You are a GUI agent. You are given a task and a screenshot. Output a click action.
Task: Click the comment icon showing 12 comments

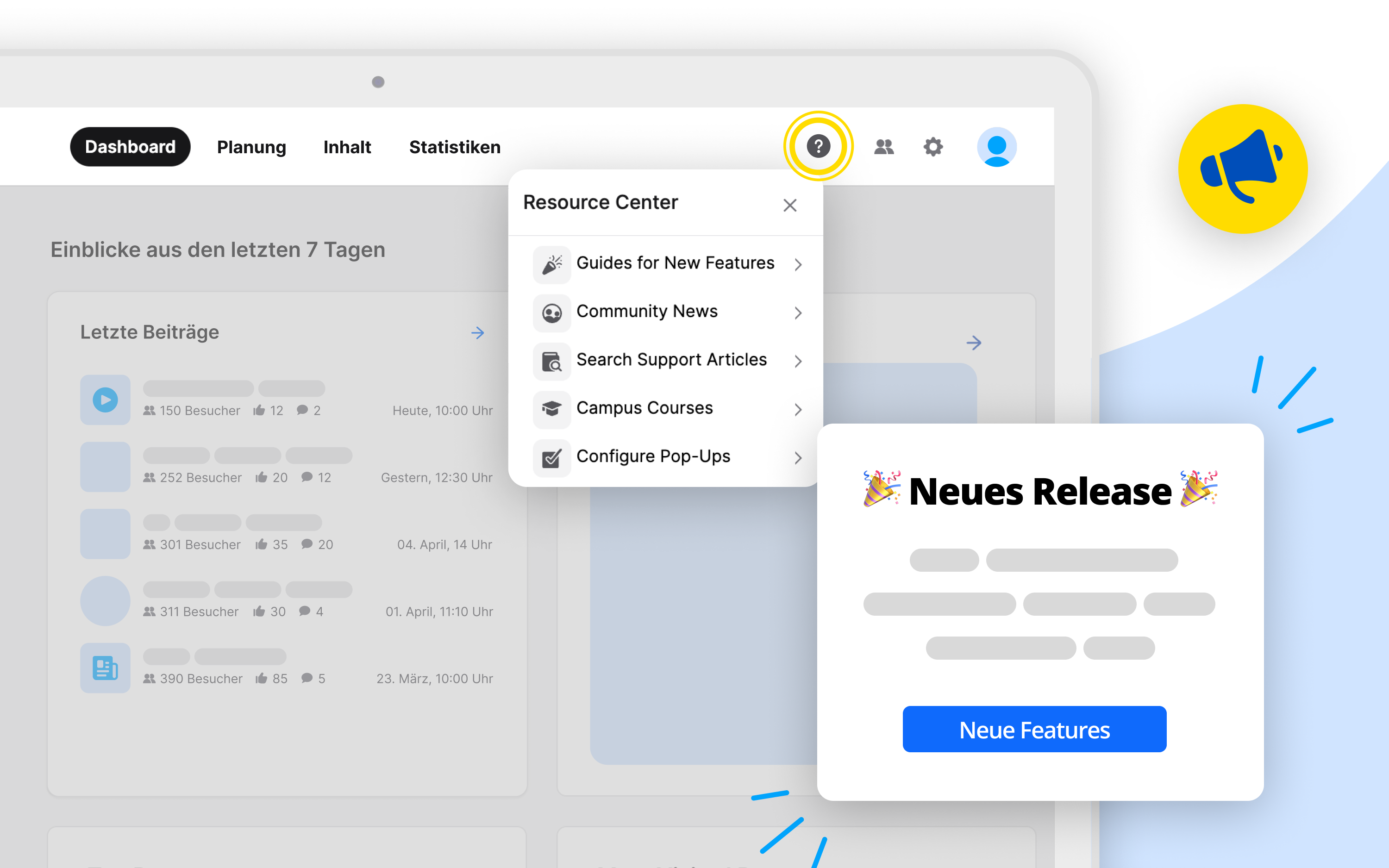click(307, 476)
